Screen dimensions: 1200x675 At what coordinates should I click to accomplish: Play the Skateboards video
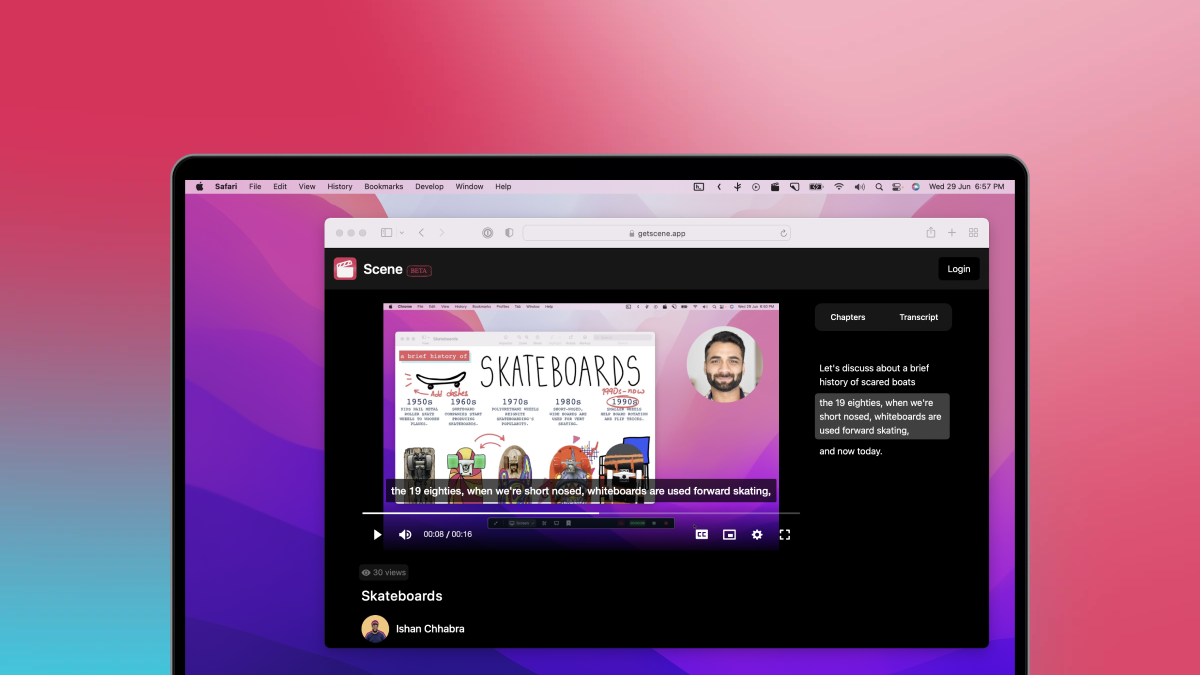point(377,535)
